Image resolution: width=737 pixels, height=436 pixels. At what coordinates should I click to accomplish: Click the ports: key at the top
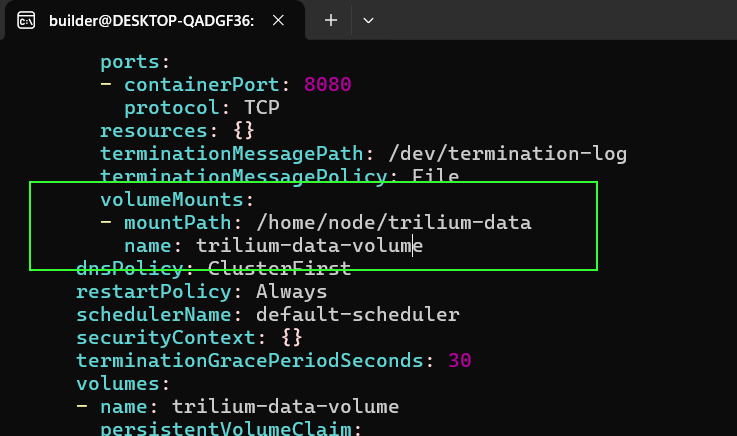pos(135,62)
